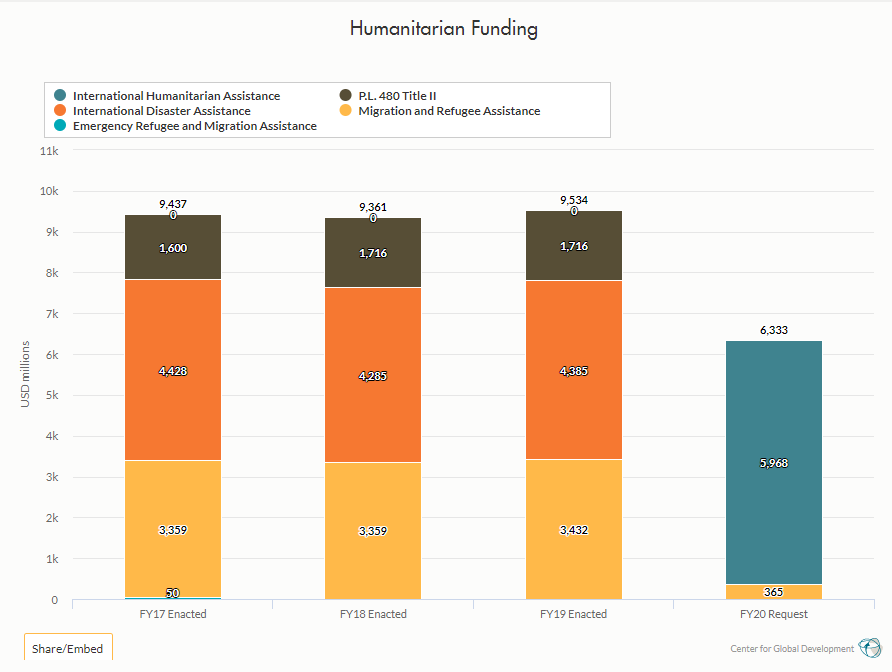Toggle the P.L. 480 Title II legend entry
The width and height of the screenshot is (892, 672).
(400, 96)
